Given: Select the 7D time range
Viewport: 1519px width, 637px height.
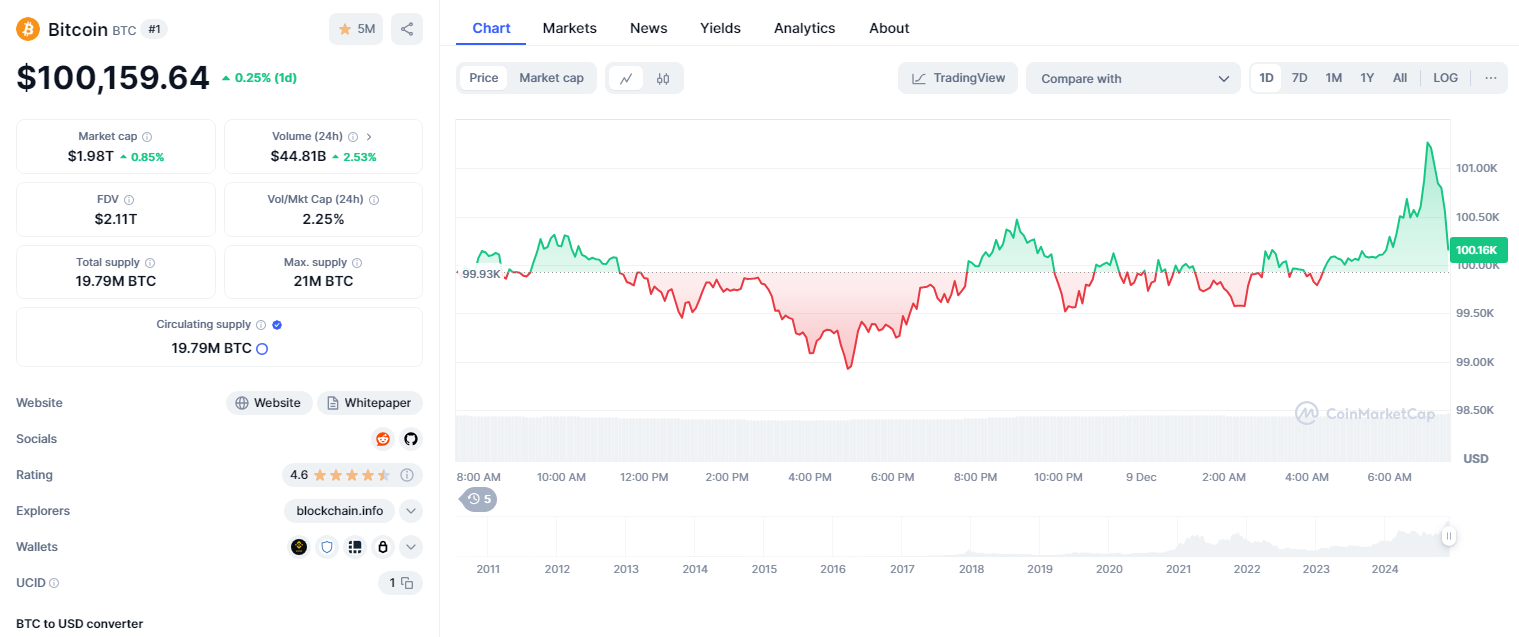Looking at the screenshot, I should coord(1299,78).
